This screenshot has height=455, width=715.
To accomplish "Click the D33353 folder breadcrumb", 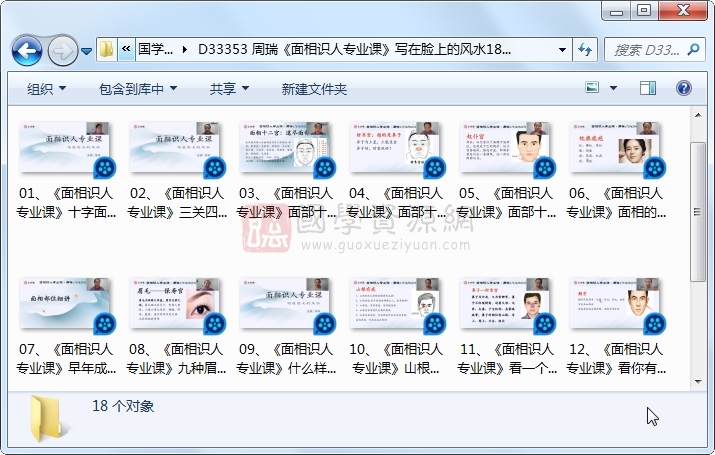I will [x=354, y=49].
